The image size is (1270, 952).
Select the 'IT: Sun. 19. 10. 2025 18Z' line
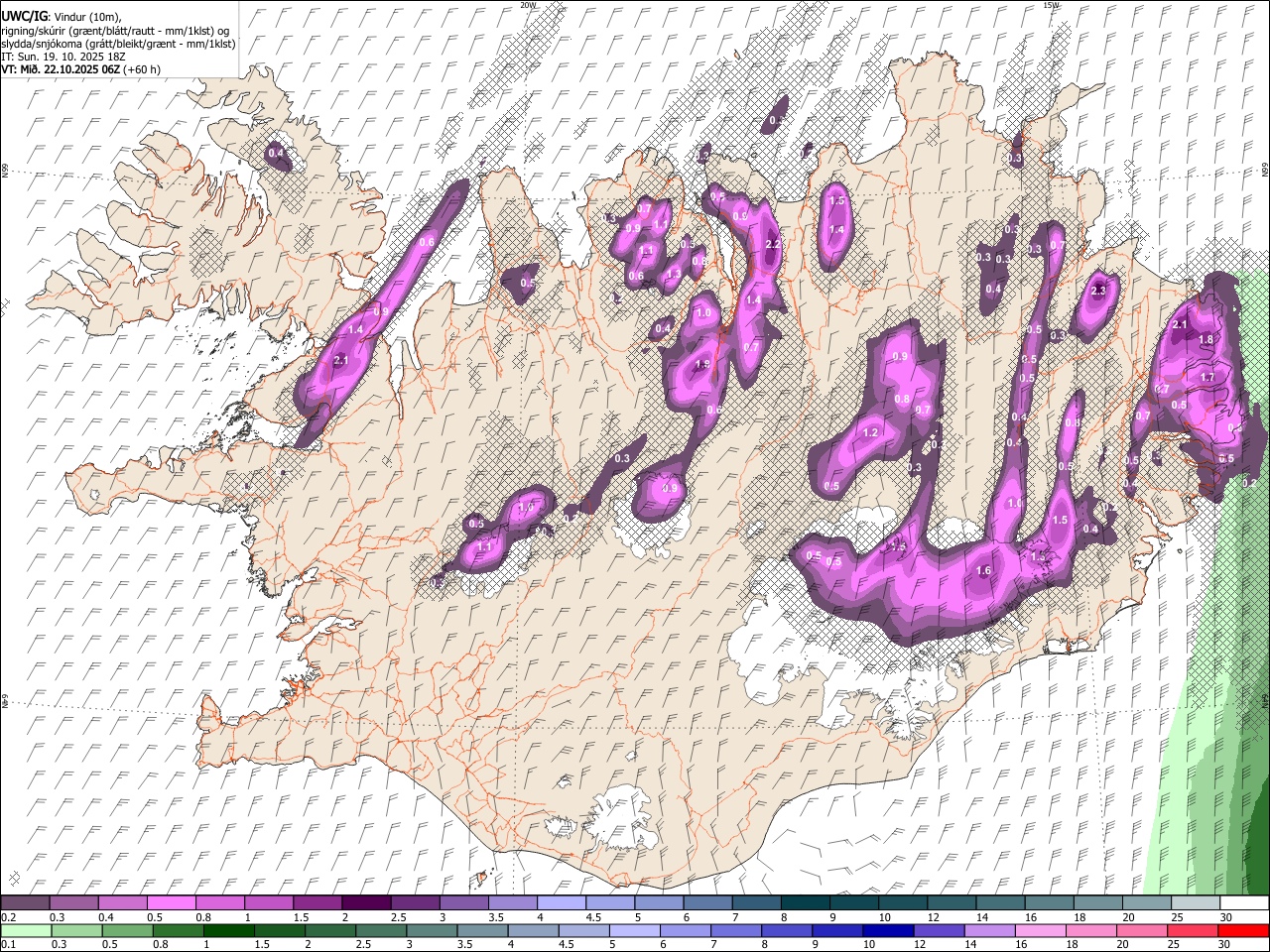65,57
